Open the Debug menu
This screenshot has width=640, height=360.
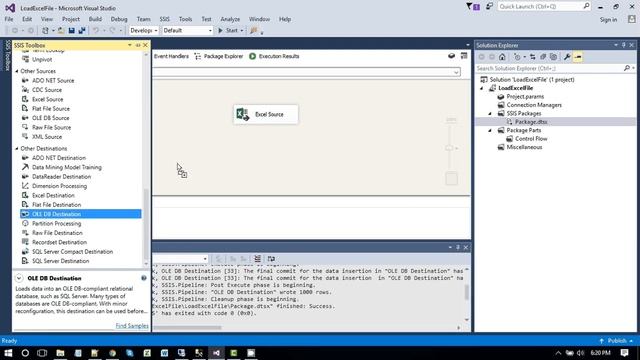[x=119, y=19]
